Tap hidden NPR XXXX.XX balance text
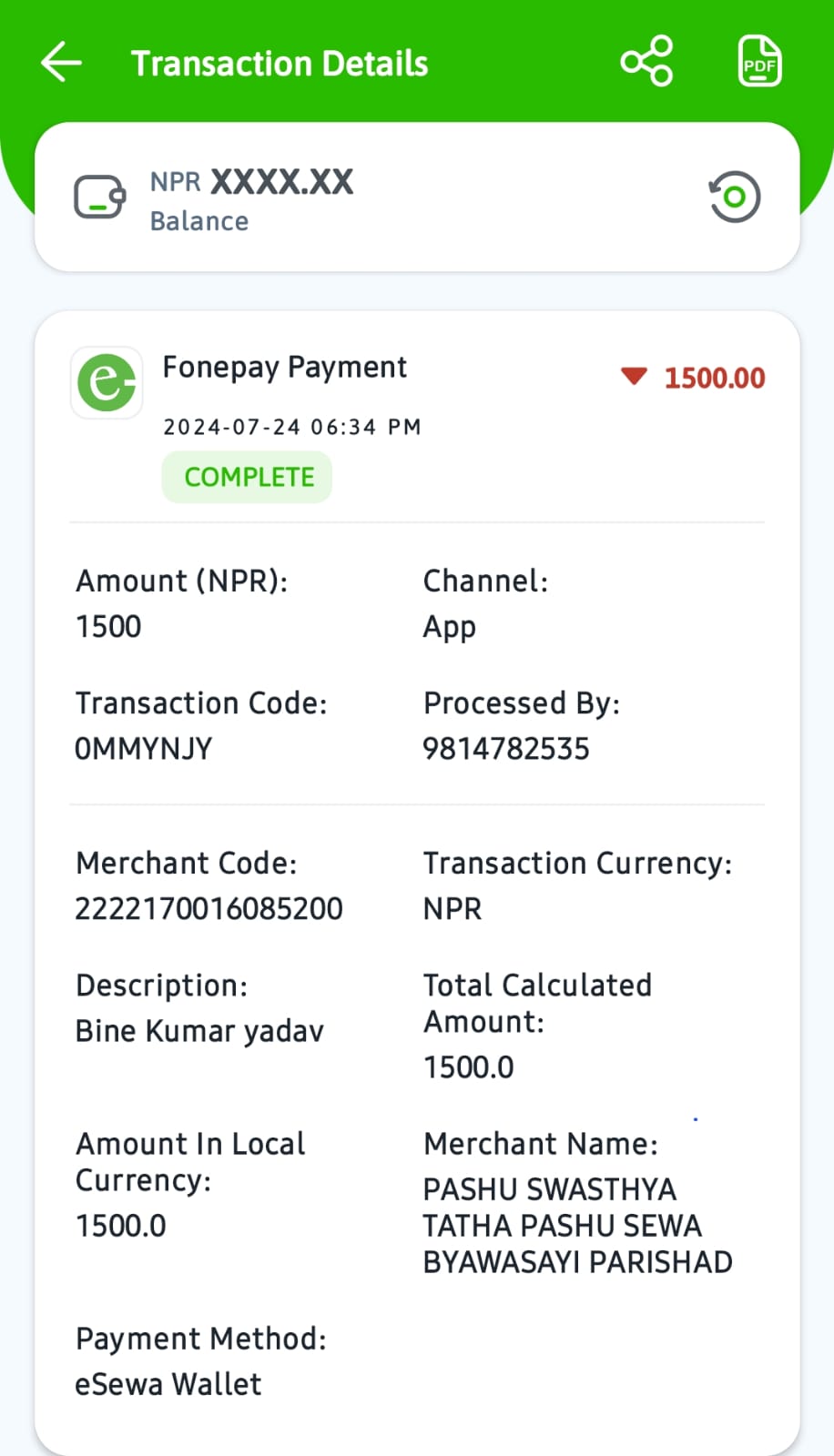The height and width of the screenshot is (1456, 834). point(251,182)
